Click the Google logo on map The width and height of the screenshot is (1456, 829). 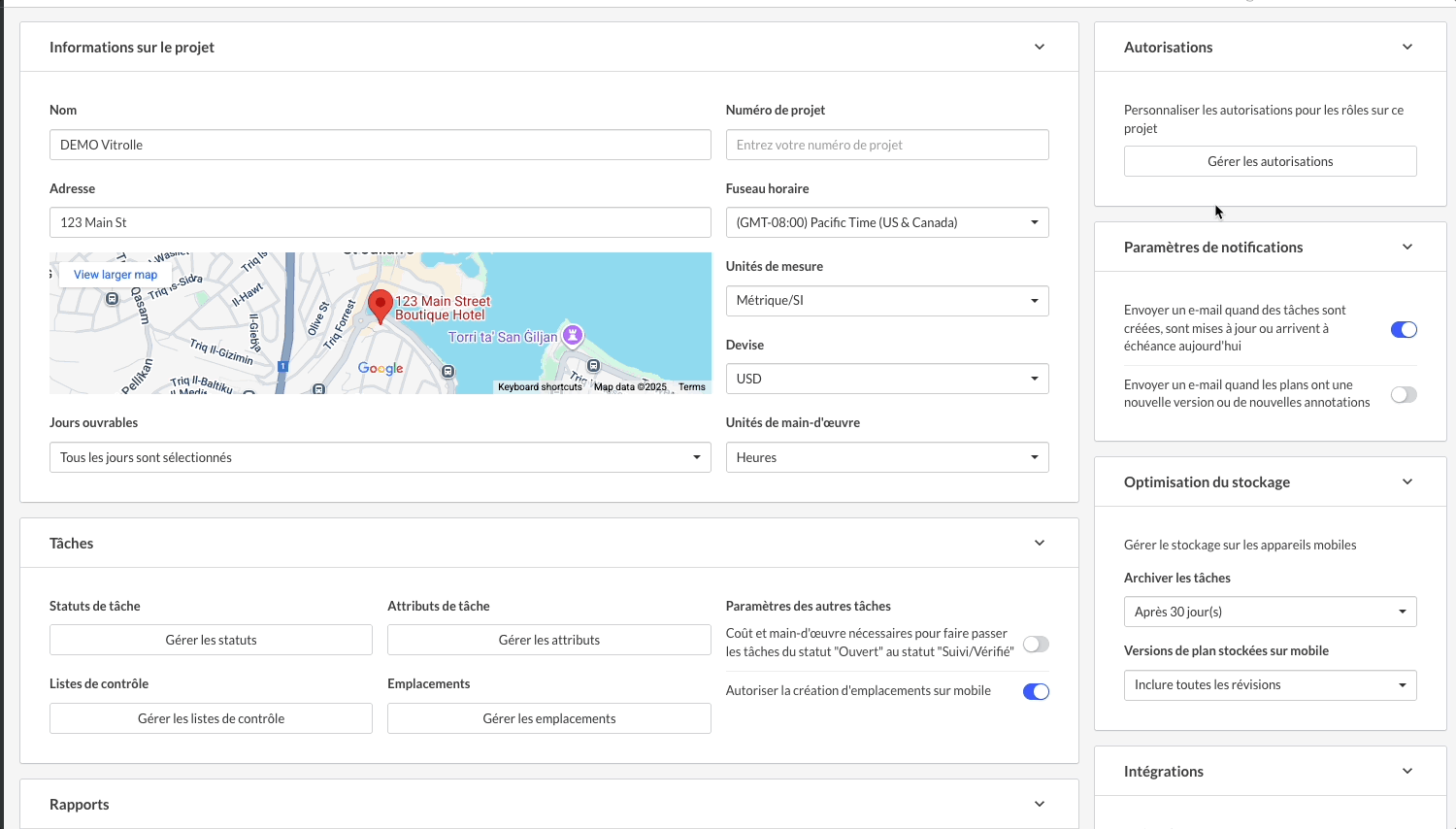(x=381, y=368)
